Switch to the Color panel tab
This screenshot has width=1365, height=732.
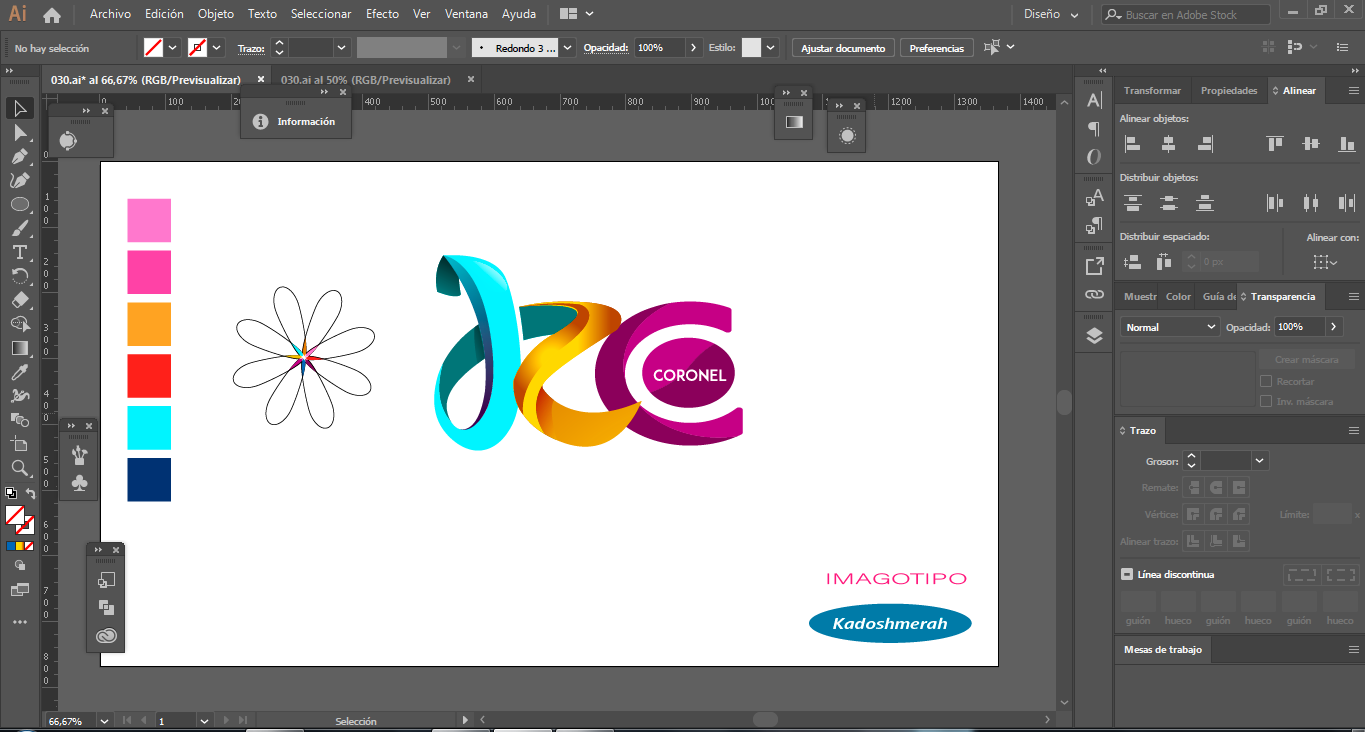tap(1179, 296)
